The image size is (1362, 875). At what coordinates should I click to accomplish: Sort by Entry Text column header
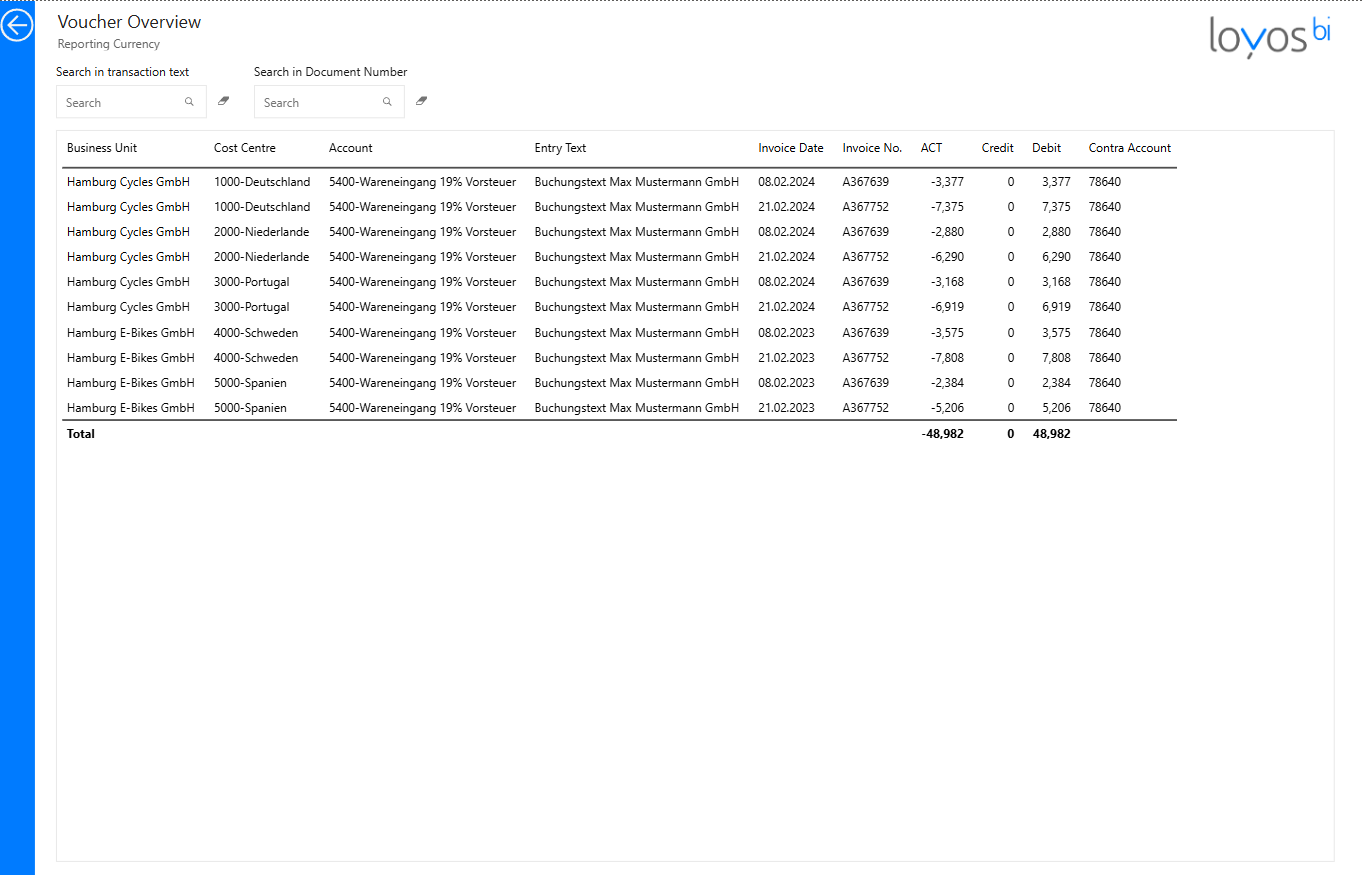561,148
